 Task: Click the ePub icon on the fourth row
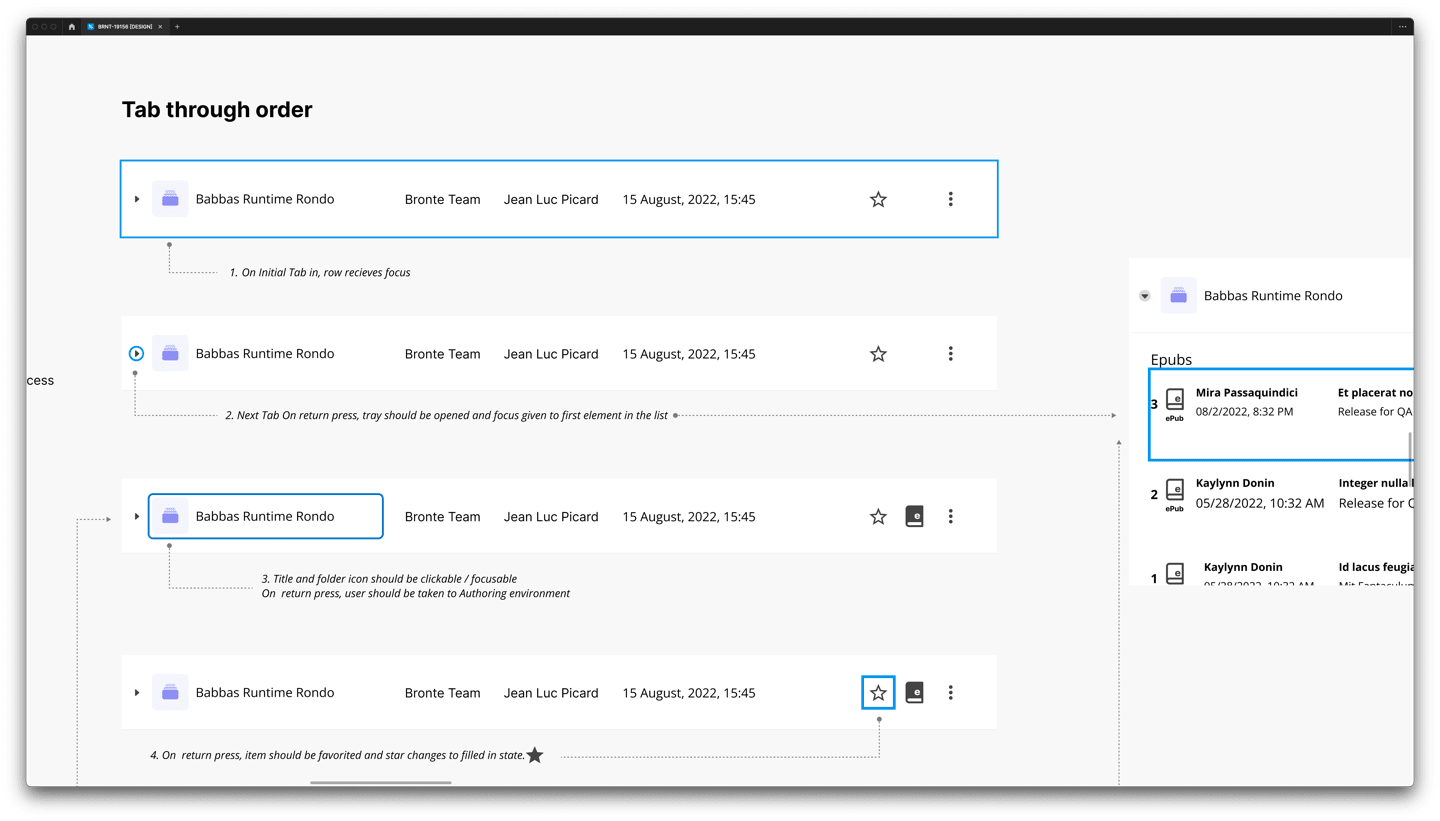[x=914, y=692]
